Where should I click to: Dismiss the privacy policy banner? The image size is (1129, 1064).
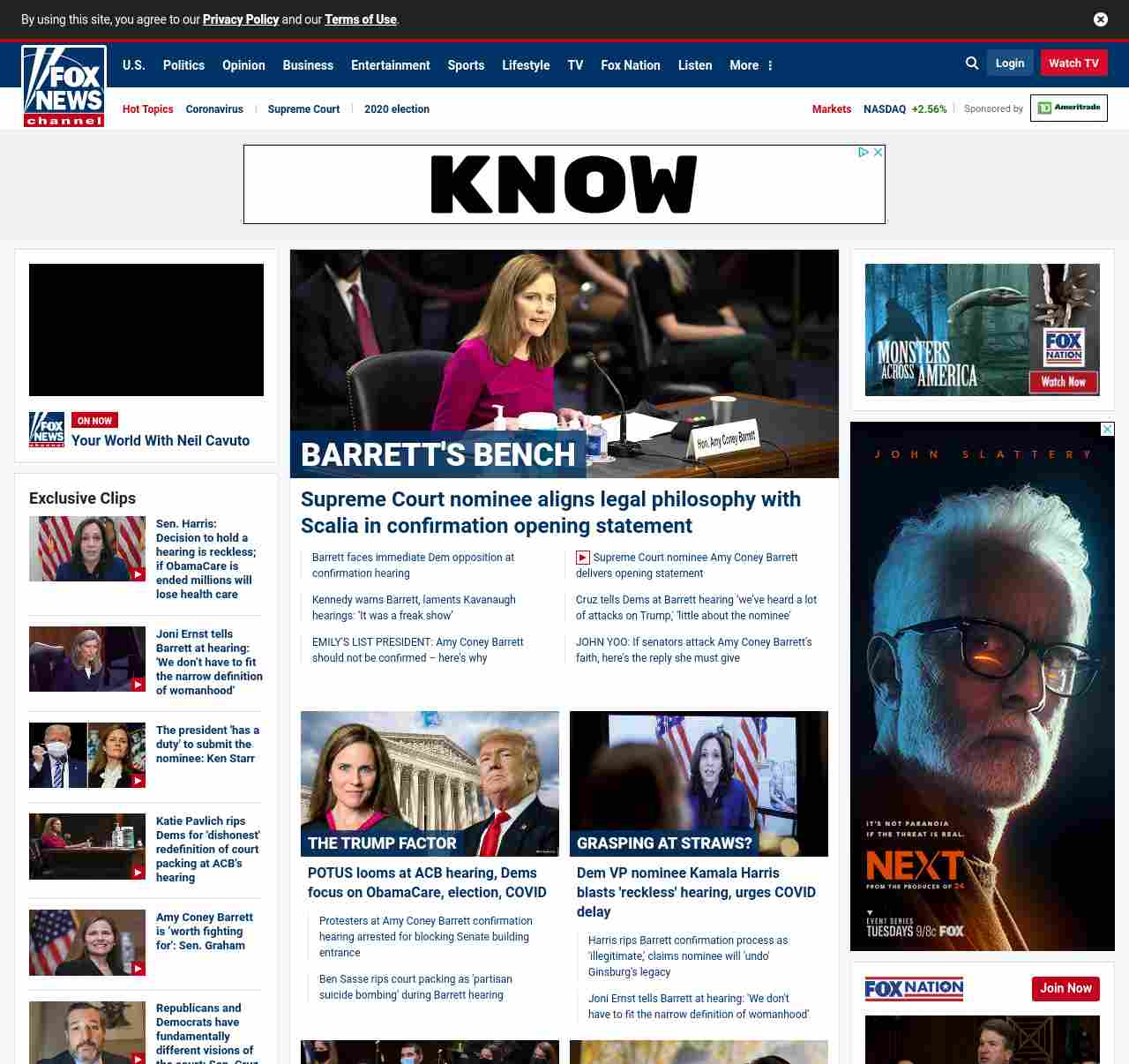1100,19
